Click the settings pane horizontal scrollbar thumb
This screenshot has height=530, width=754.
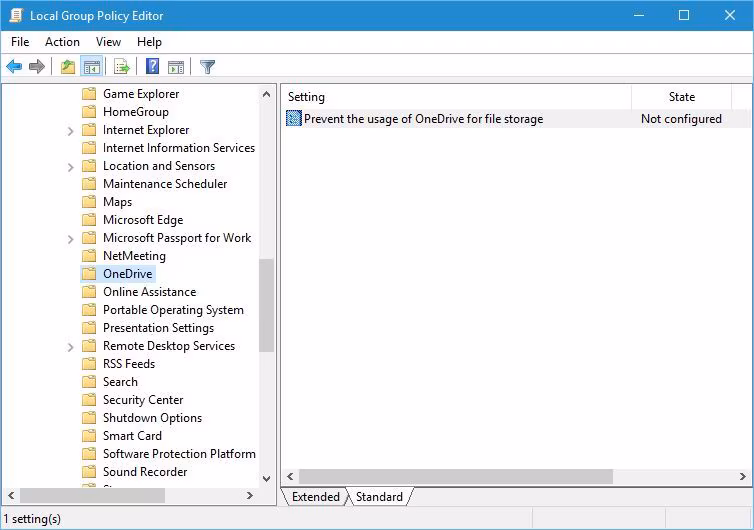tap(456, 477)
